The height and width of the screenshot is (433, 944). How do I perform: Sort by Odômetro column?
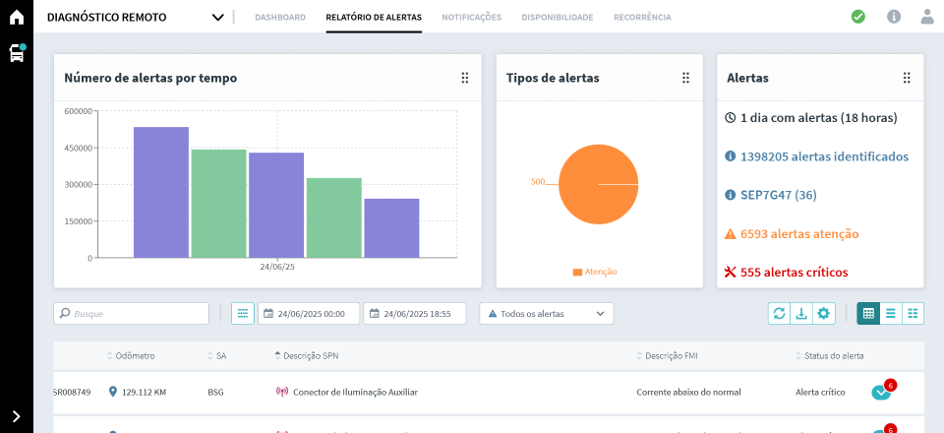point(131,356)
